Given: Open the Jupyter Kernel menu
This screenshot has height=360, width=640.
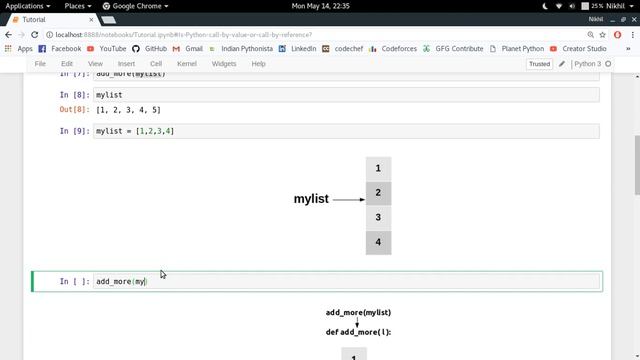Looking at the screenshot, I should pyautogui.click(x=187, y=64).
